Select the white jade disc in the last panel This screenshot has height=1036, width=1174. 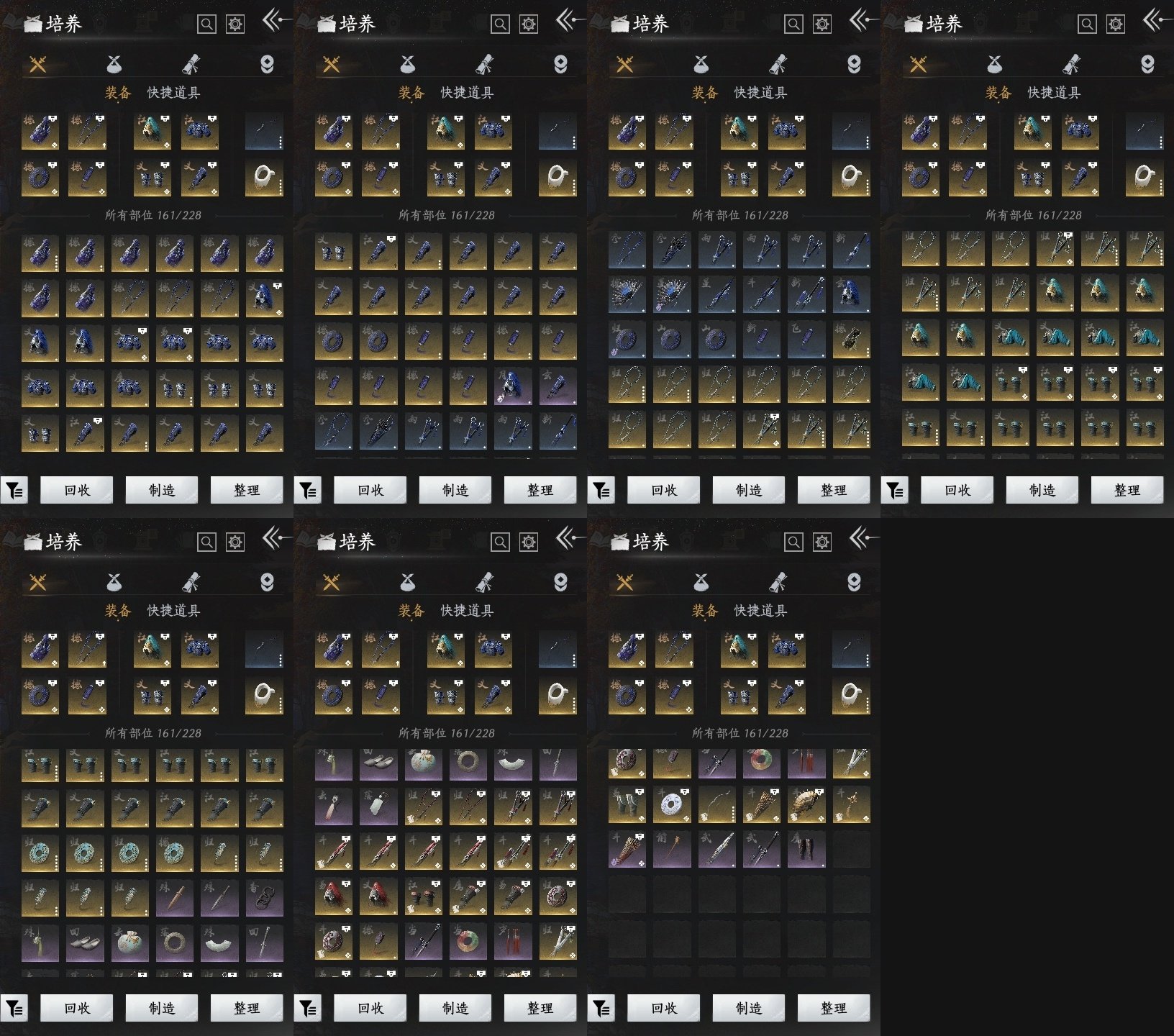[672, 804]
